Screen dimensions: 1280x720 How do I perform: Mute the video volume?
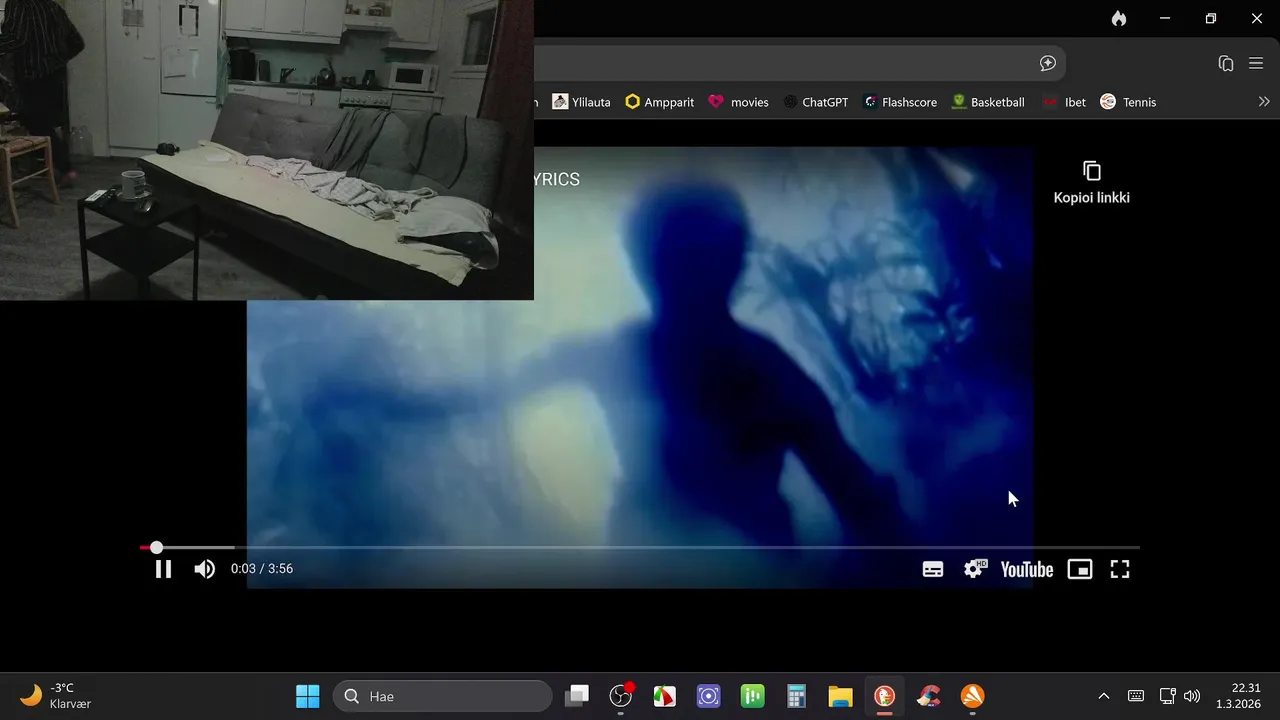pyautogui.click(x=205, y=569)
